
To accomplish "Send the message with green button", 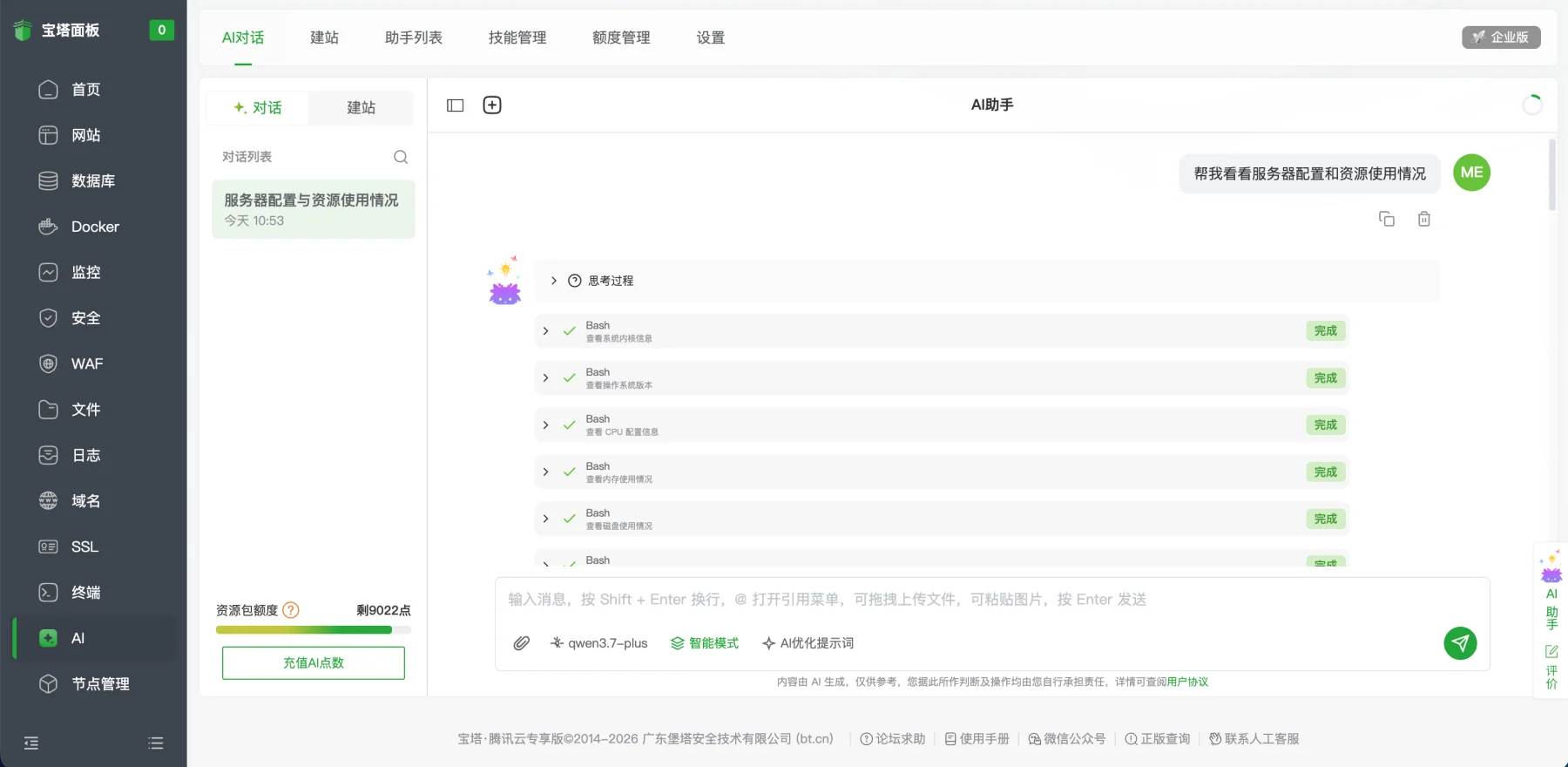I will [x=1460, y=643].
